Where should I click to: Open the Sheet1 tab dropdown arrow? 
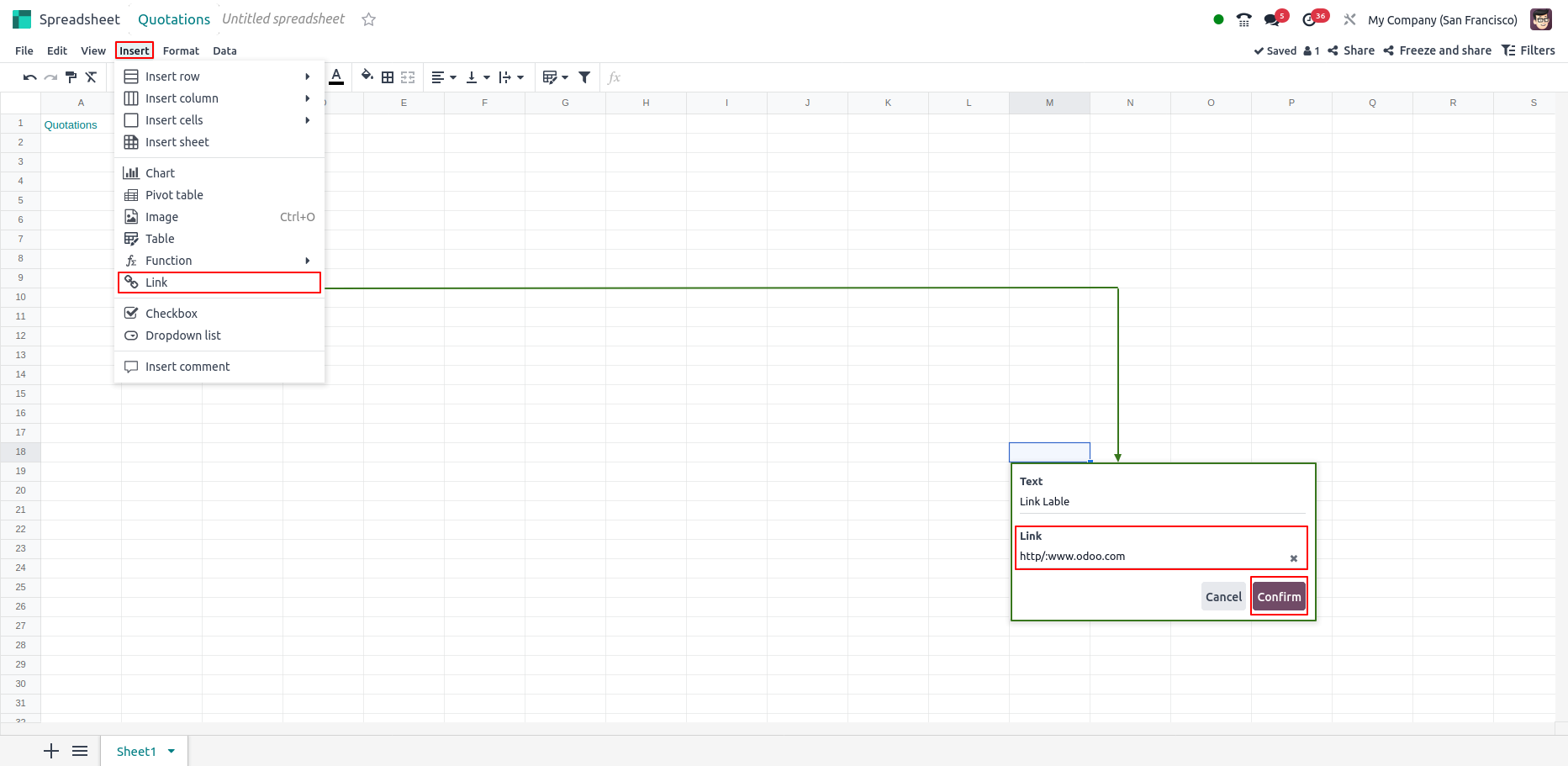(172, 751)
